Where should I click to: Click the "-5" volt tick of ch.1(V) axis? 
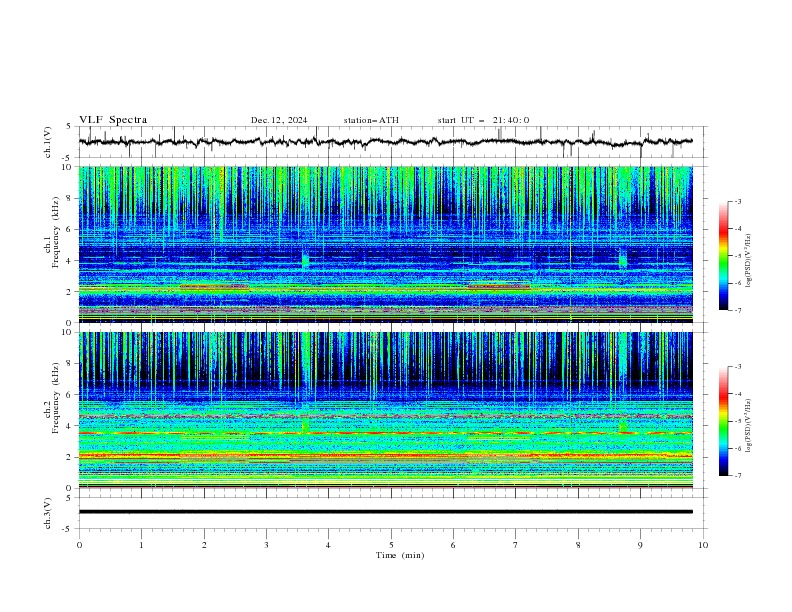point(68,158)
